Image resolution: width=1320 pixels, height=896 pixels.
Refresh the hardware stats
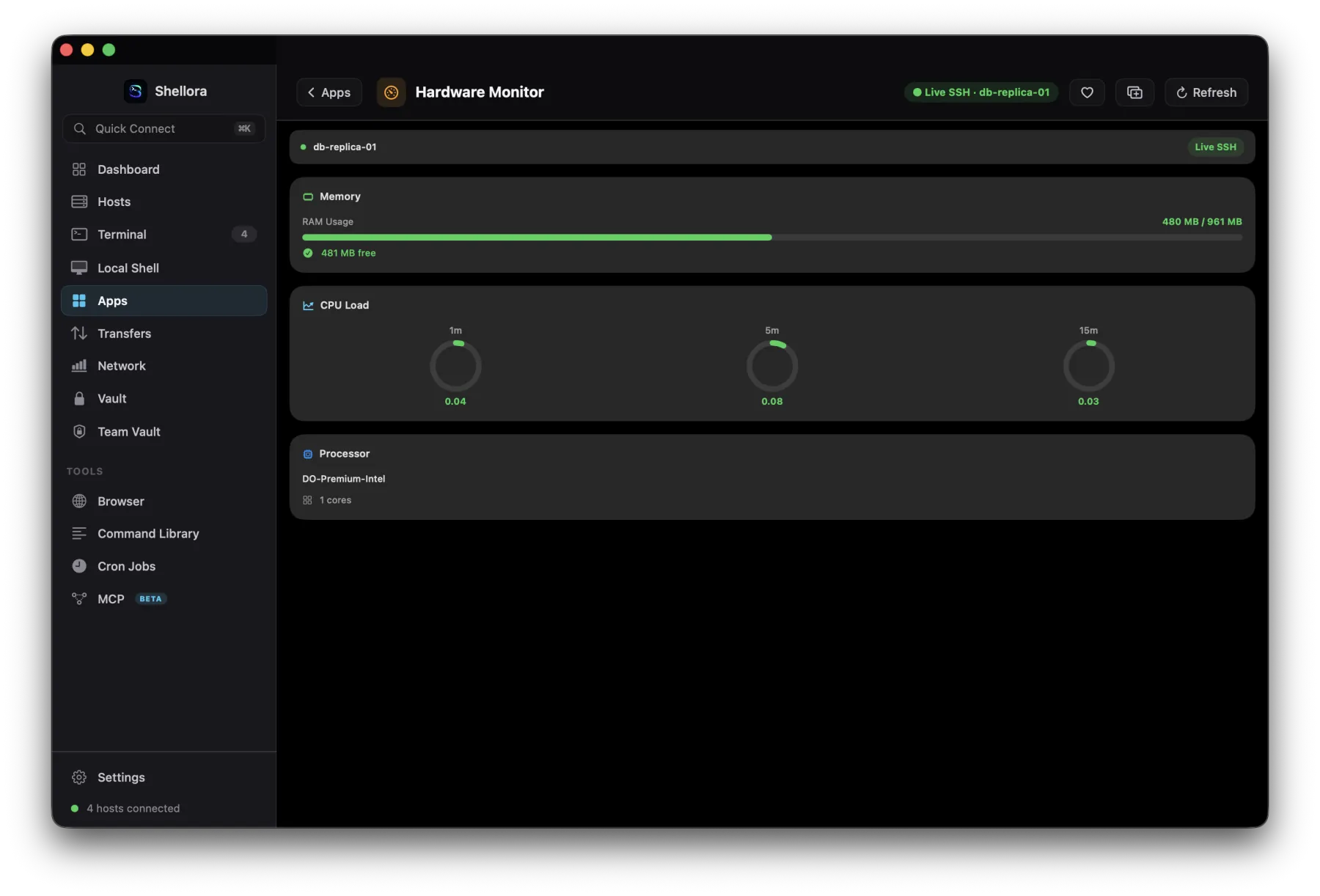[x=1206, y=92]
